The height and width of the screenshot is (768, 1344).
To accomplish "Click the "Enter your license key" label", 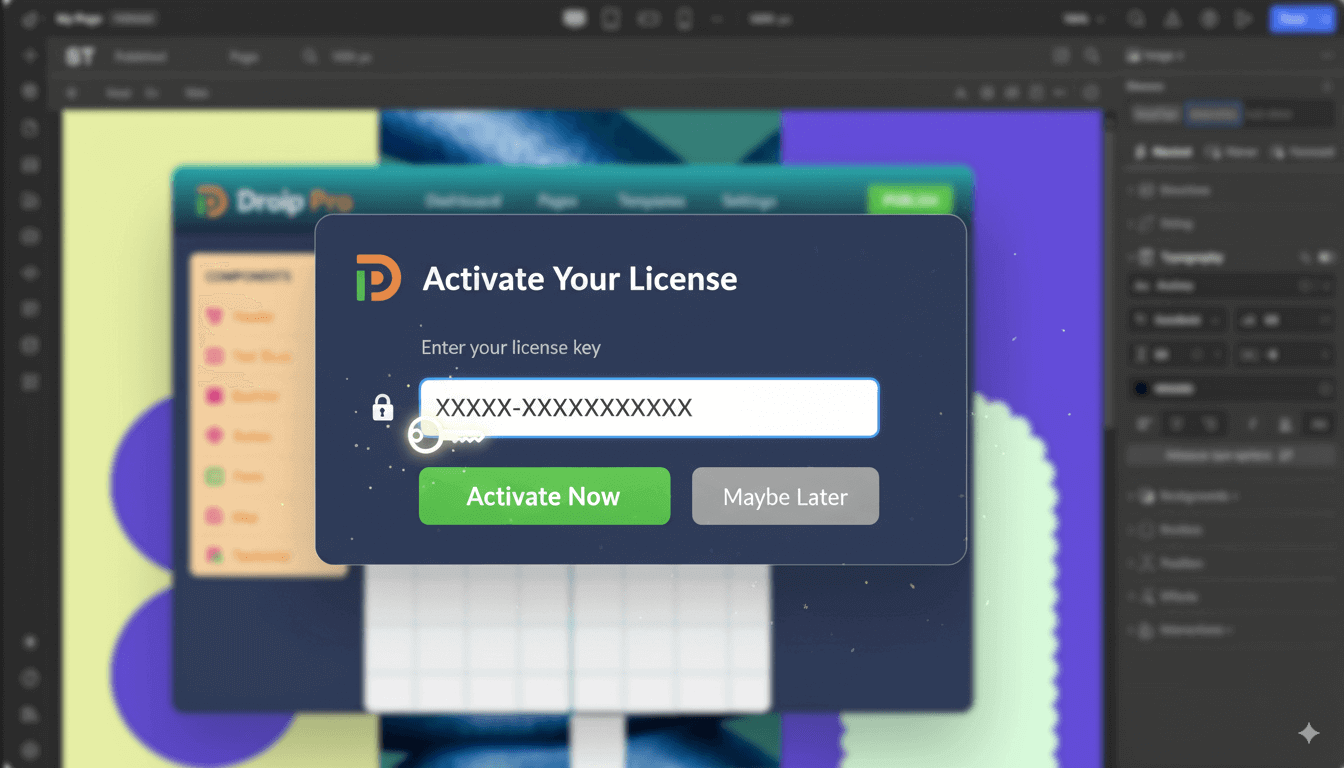I will [511, 348].
